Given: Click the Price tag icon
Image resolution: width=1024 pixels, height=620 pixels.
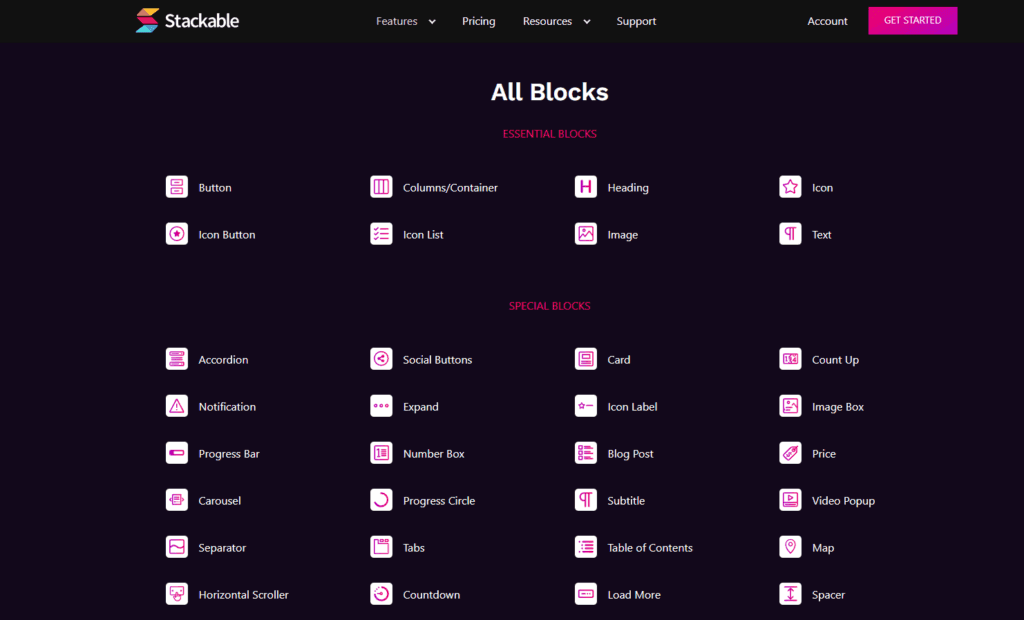Looking at the screenshot, I should point(790,453).
